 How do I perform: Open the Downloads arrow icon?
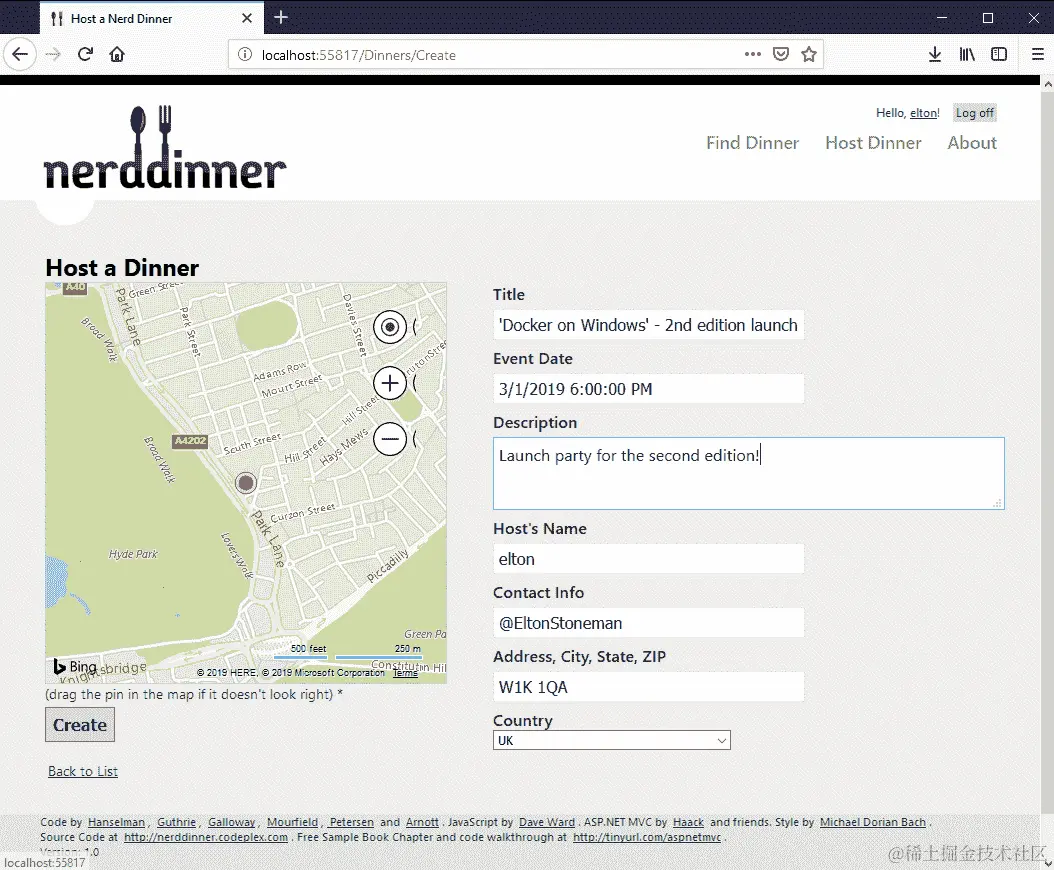(934, 54)
